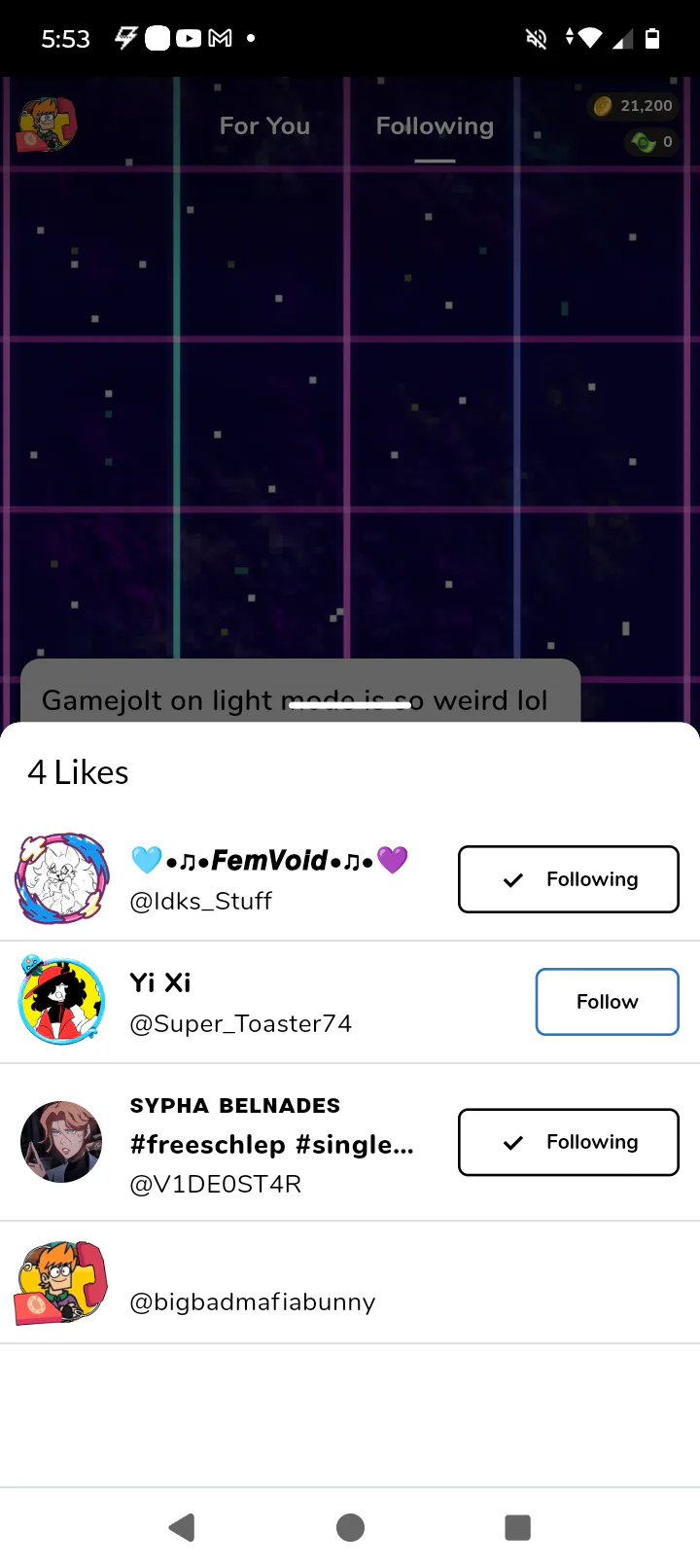Tap the Android home circle button

350,1527
